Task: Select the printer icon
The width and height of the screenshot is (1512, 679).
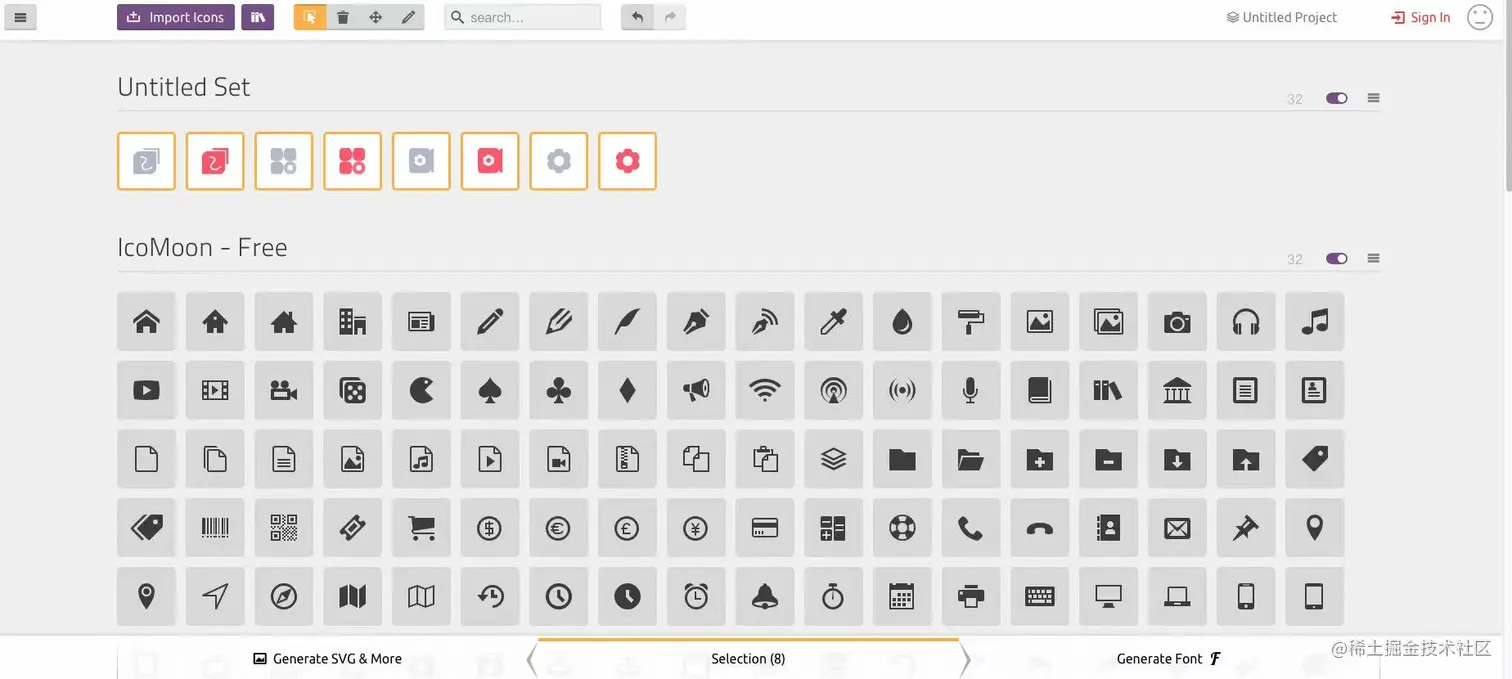Action: (971, 597)
